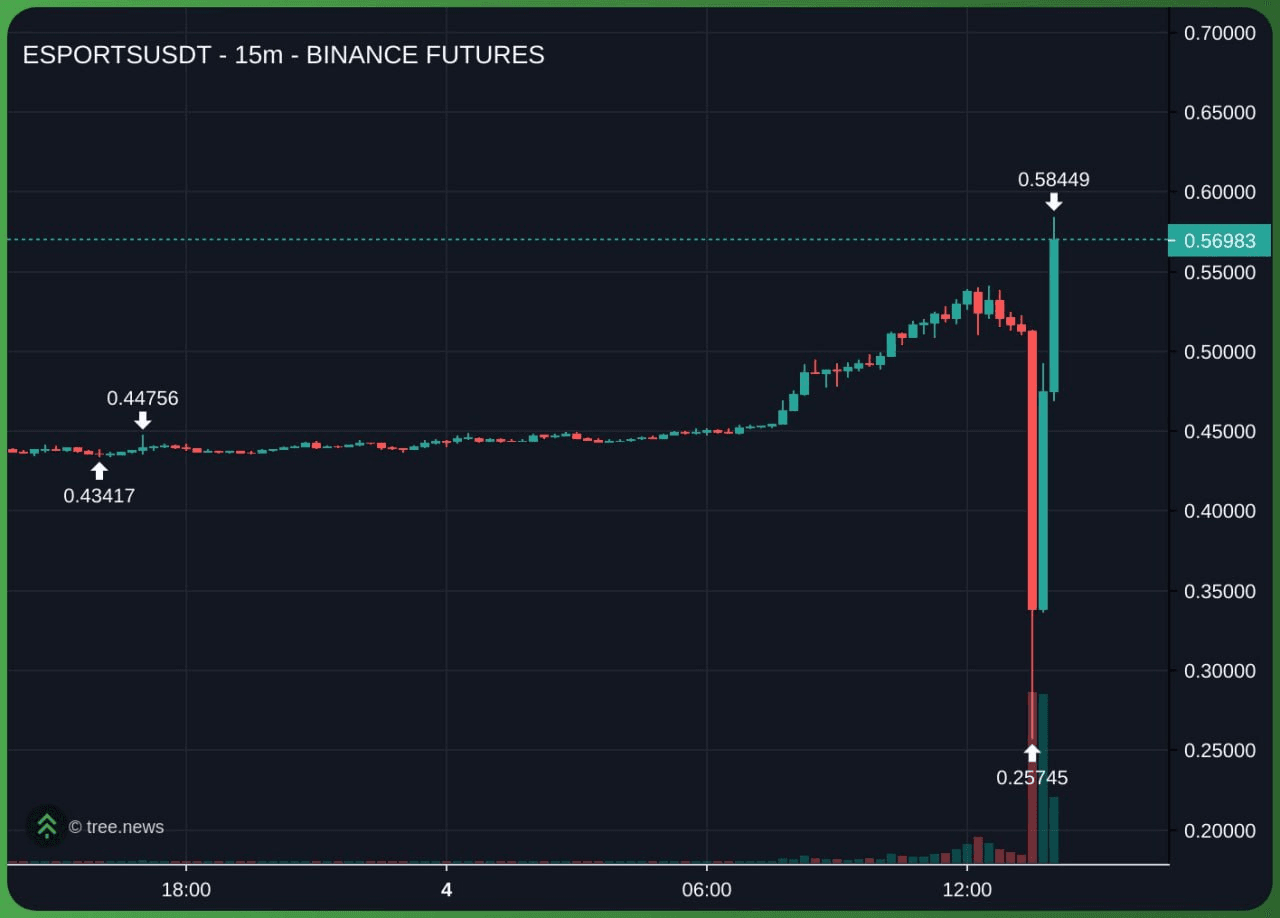
Task: Click the 0.44756 price annotation
Action: point(143,398)
